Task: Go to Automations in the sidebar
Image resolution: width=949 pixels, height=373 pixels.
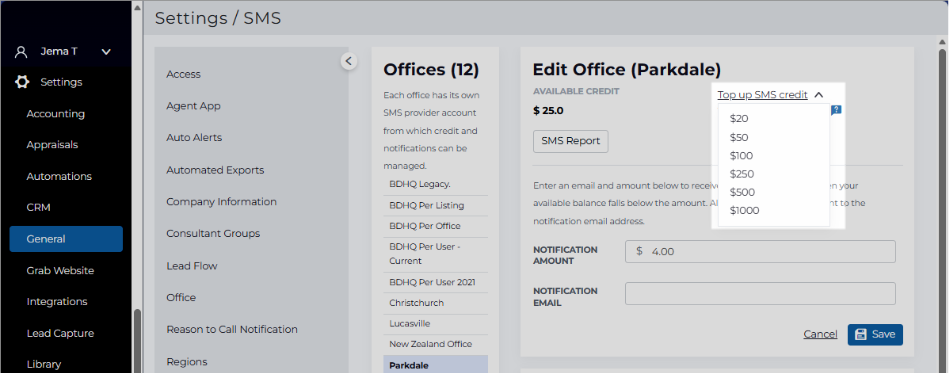Action: click(x=59, y=176)
